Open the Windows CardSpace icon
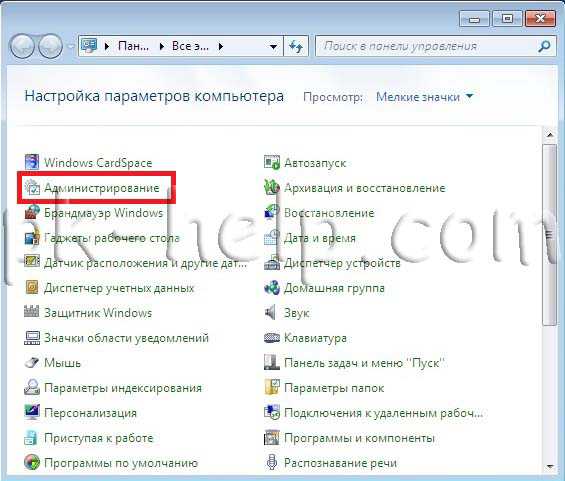The image size is (565, 481). click(32, 162)
